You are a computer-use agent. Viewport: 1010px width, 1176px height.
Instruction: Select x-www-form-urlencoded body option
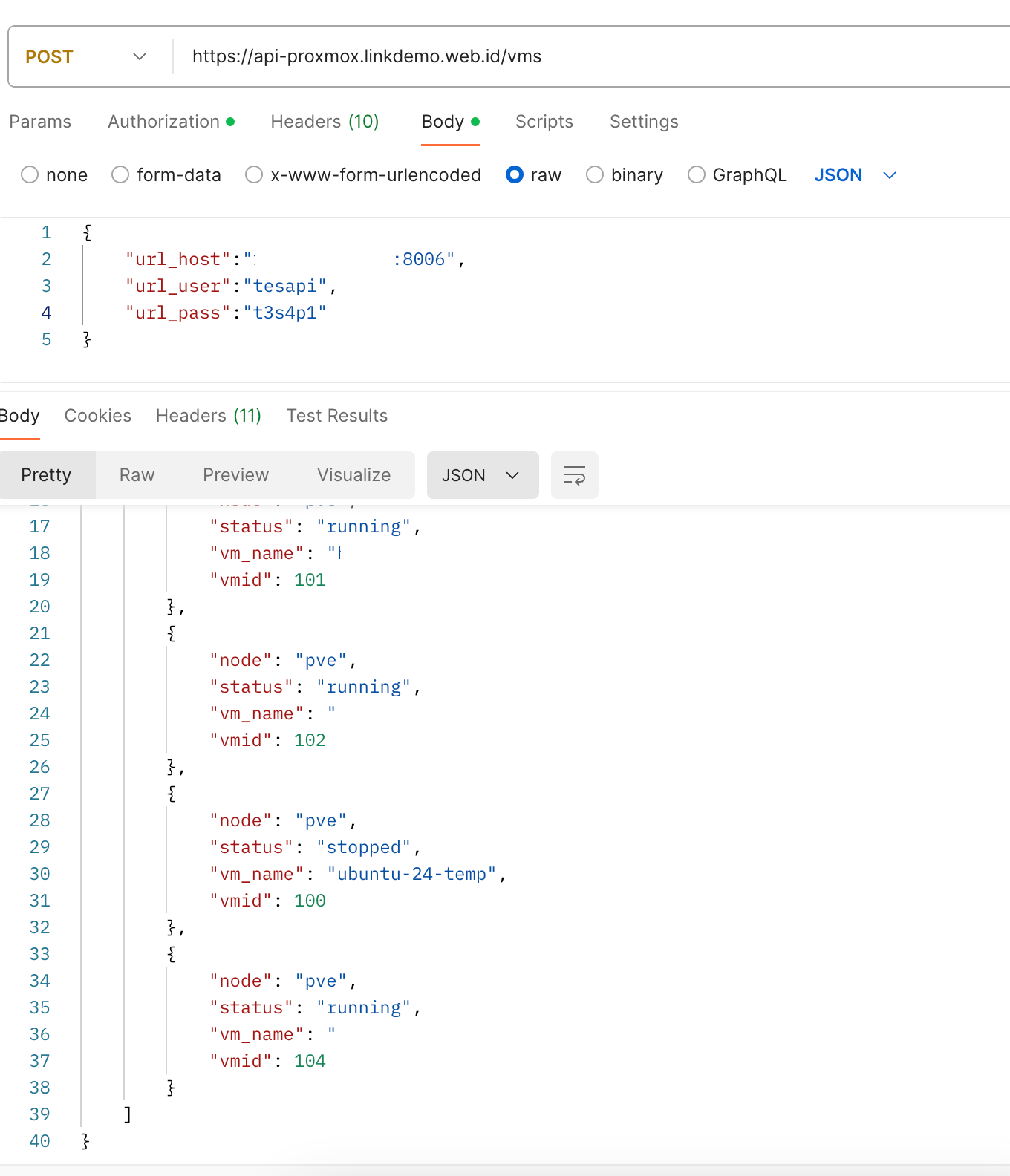click(254, 175)
